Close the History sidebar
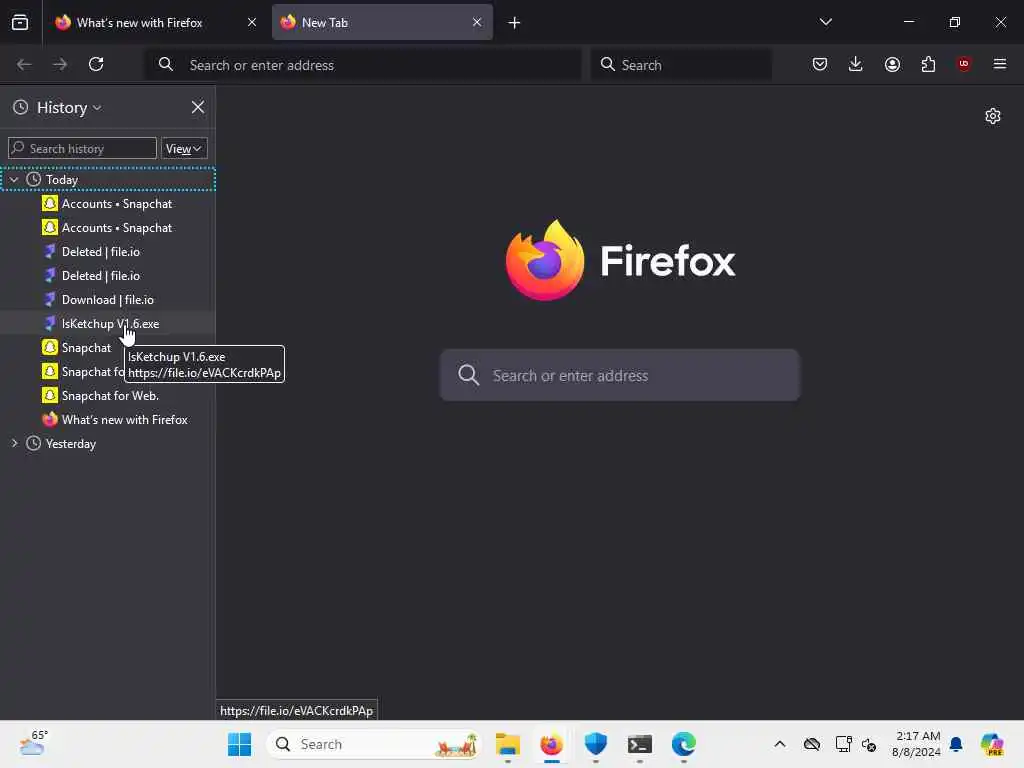 pos(198,107)
